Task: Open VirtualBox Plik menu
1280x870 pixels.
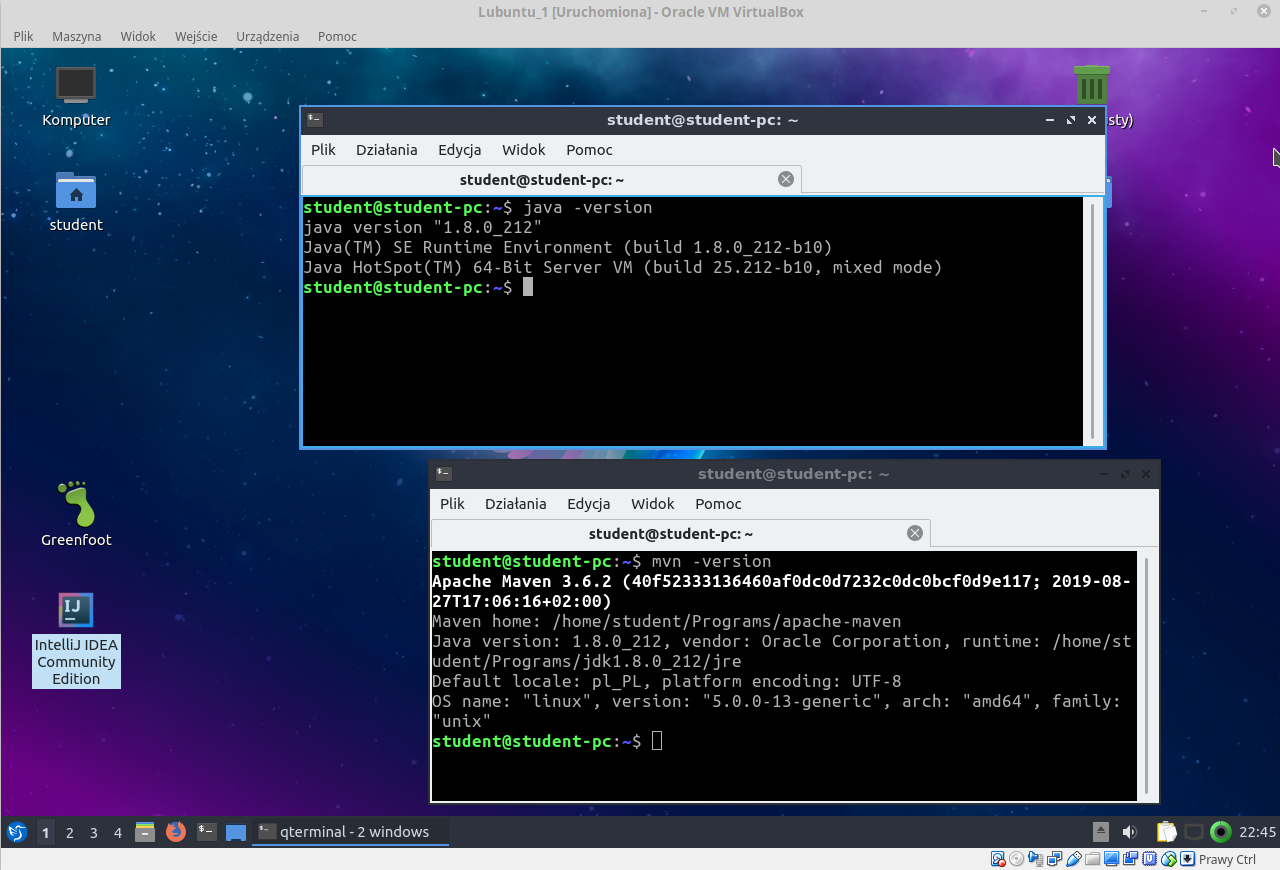Action: point(24,36)
